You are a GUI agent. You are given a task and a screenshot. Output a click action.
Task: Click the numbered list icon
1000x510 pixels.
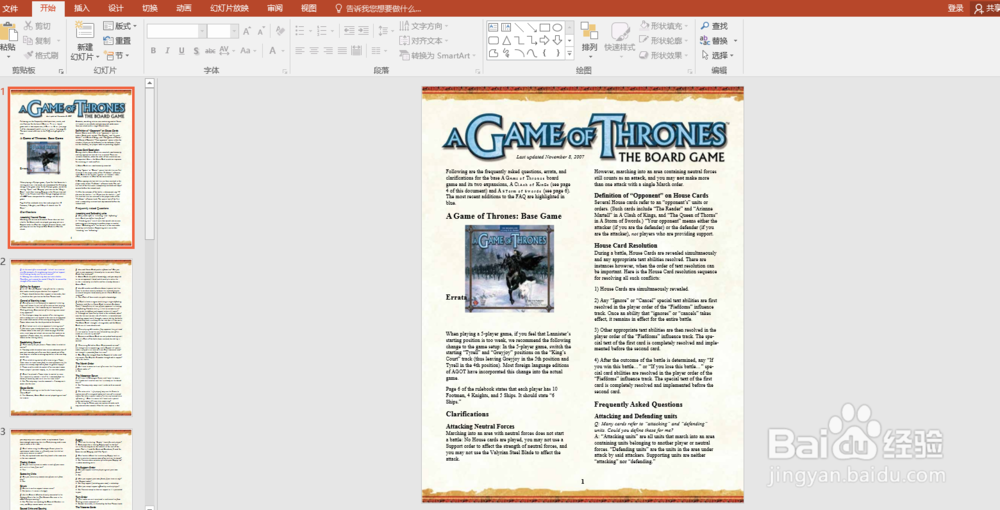(x=321, y=31)
